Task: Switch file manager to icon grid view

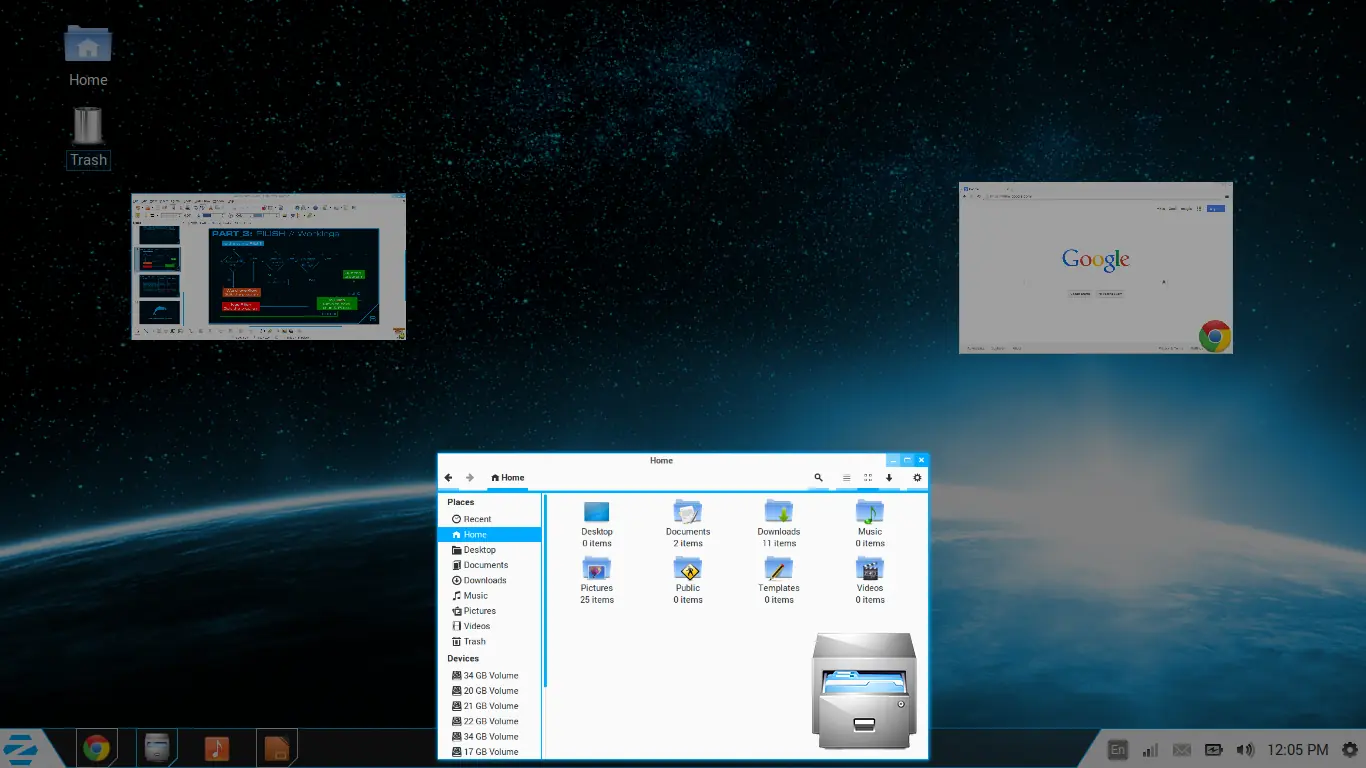Action: point(868,478)
